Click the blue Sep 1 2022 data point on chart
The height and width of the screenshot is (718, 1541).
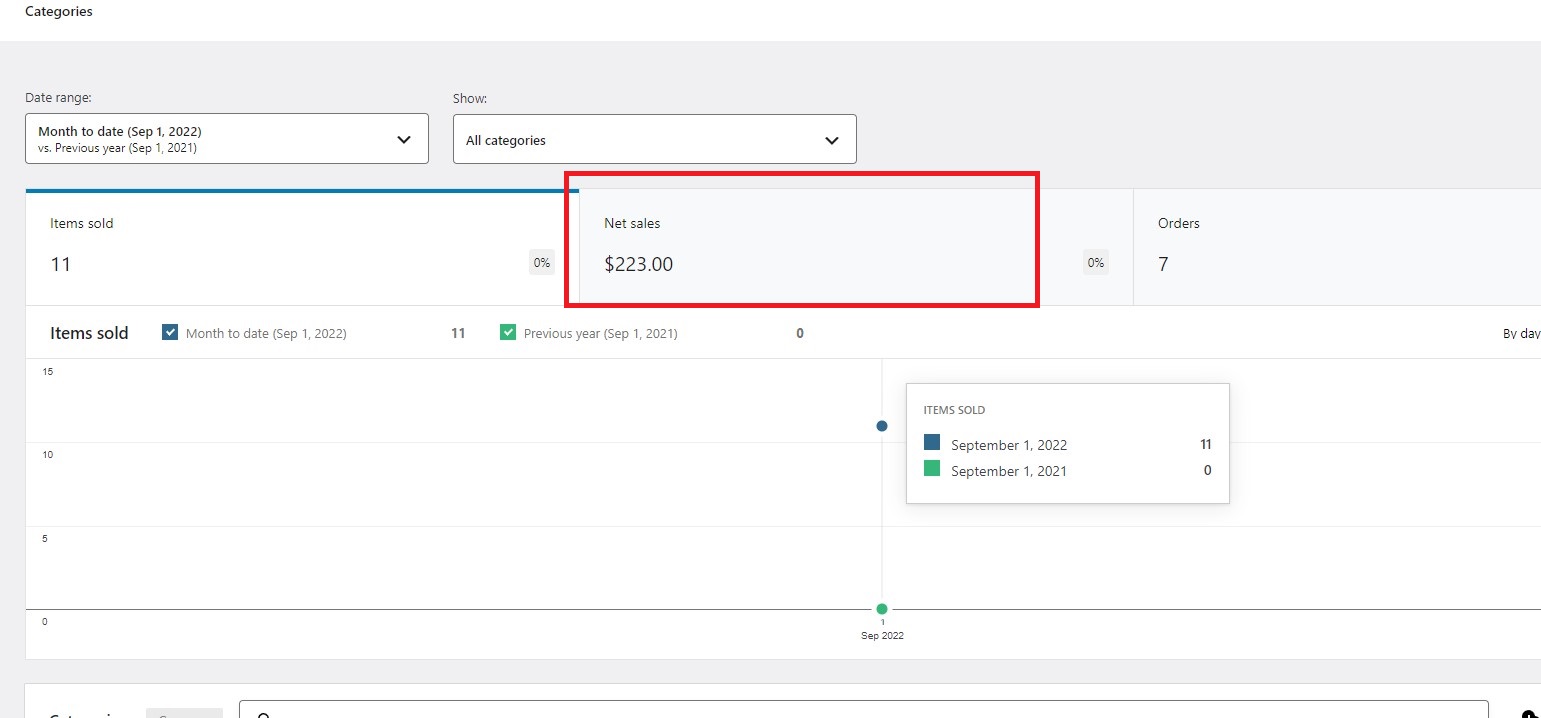tap(881, 426)
